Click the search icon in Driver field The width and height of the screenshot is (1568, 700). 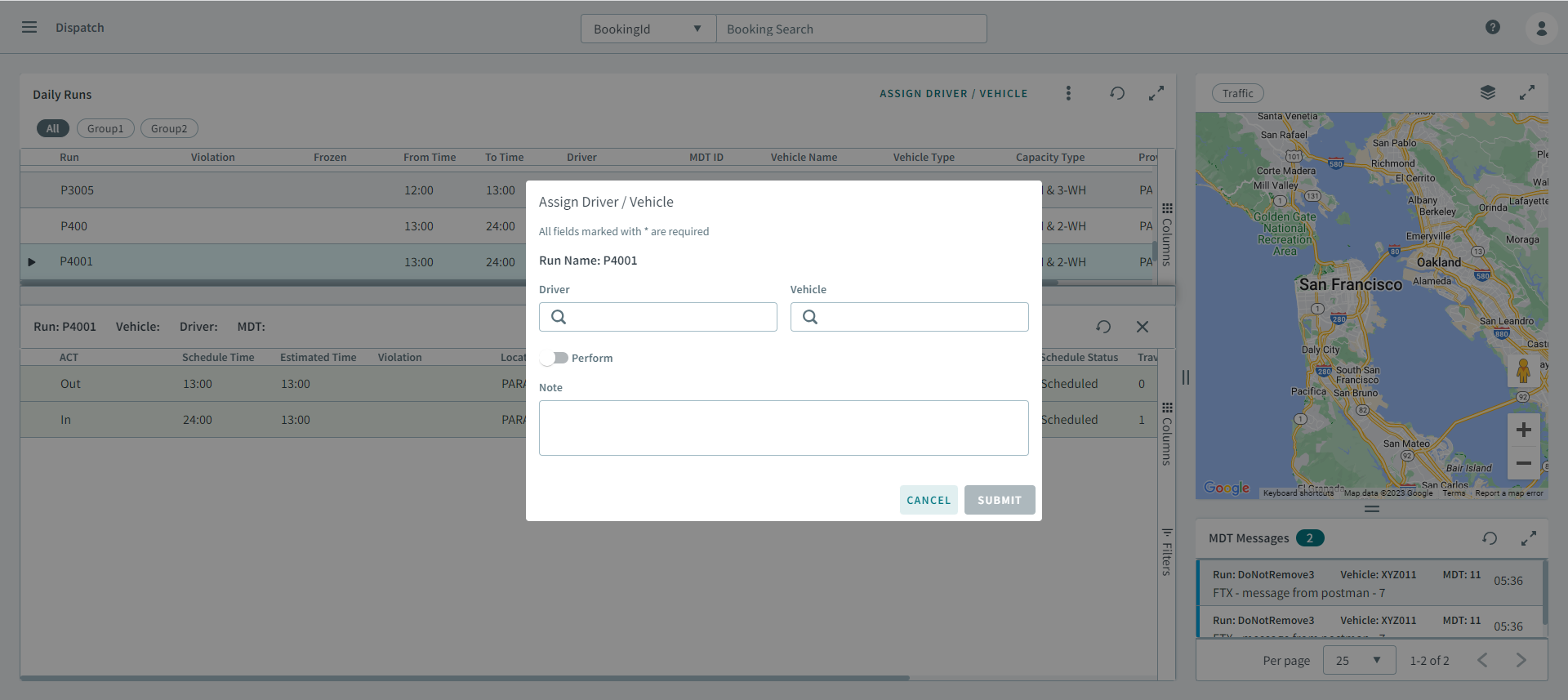tap(559, 317)
